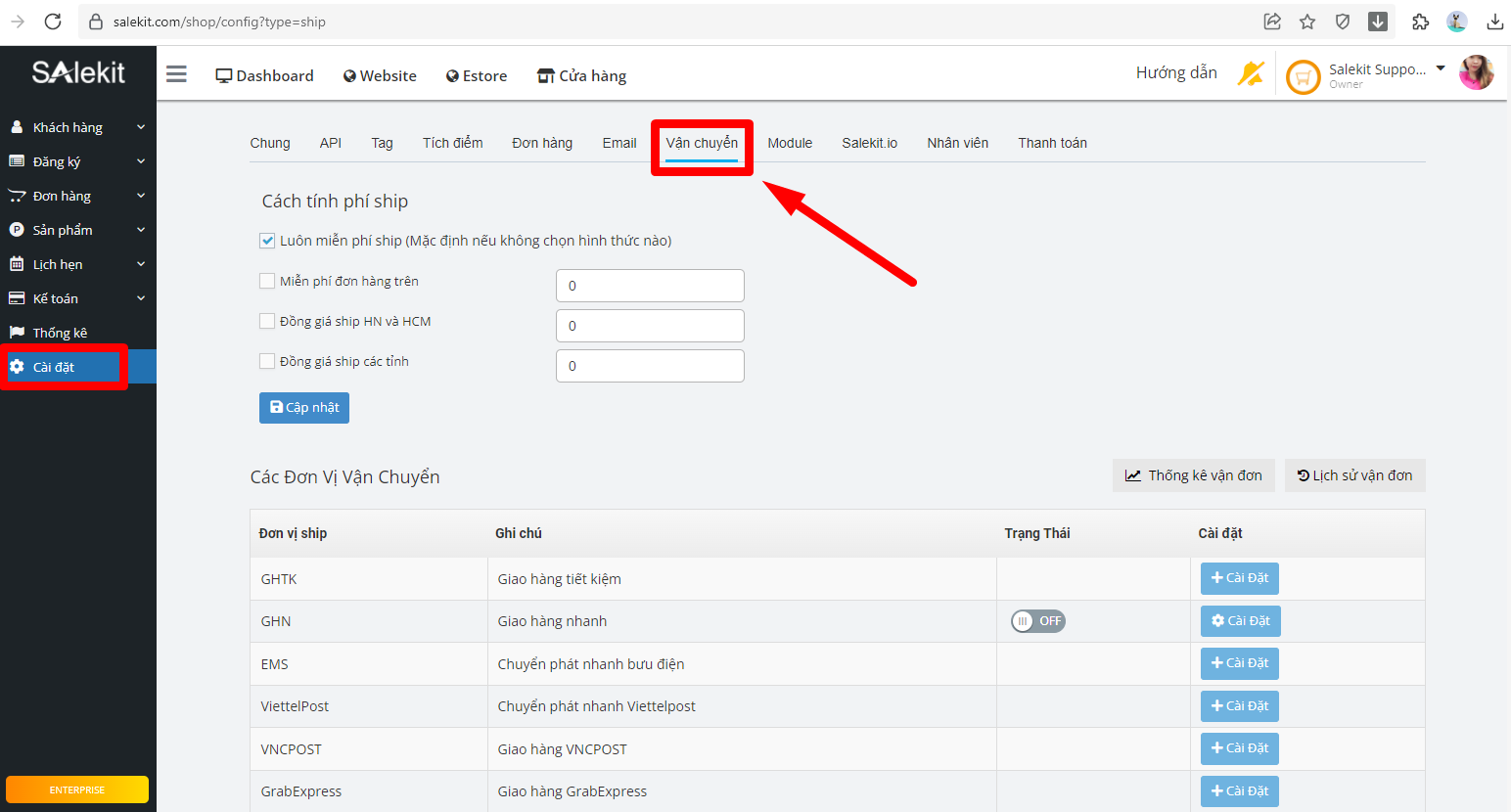Viewport: 1511px width, 812px height.
Task: Click the Thống kê flag icon
Action: click(x=17, y=333)
